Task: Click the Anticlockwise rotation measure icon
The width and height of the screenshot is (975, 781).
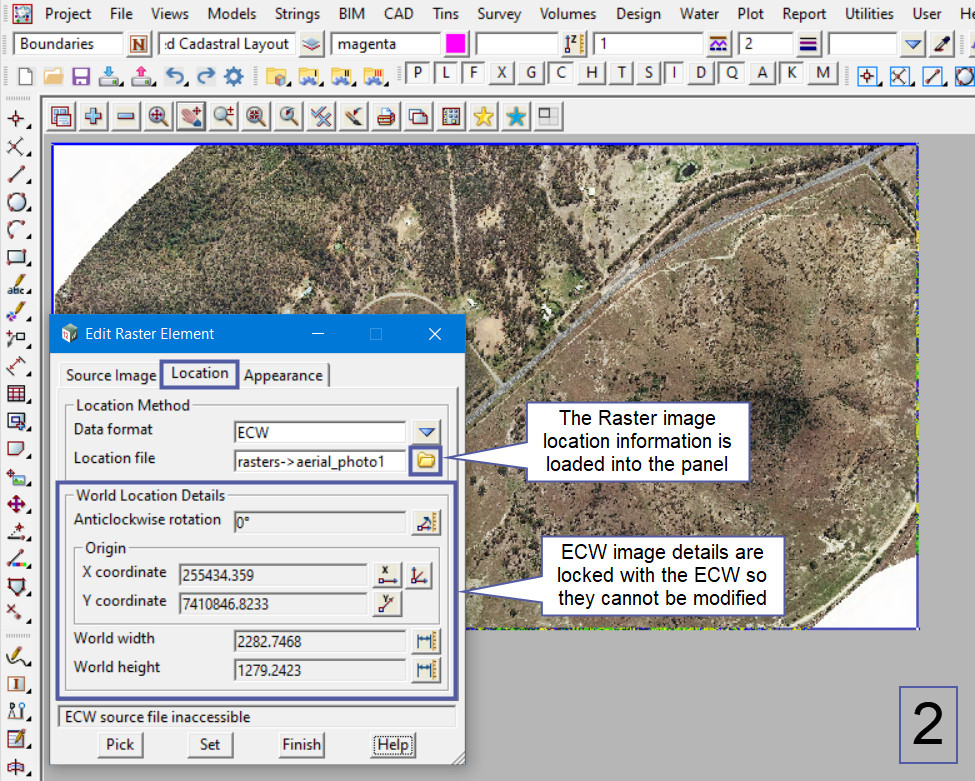Action: (x=427, y=521)
